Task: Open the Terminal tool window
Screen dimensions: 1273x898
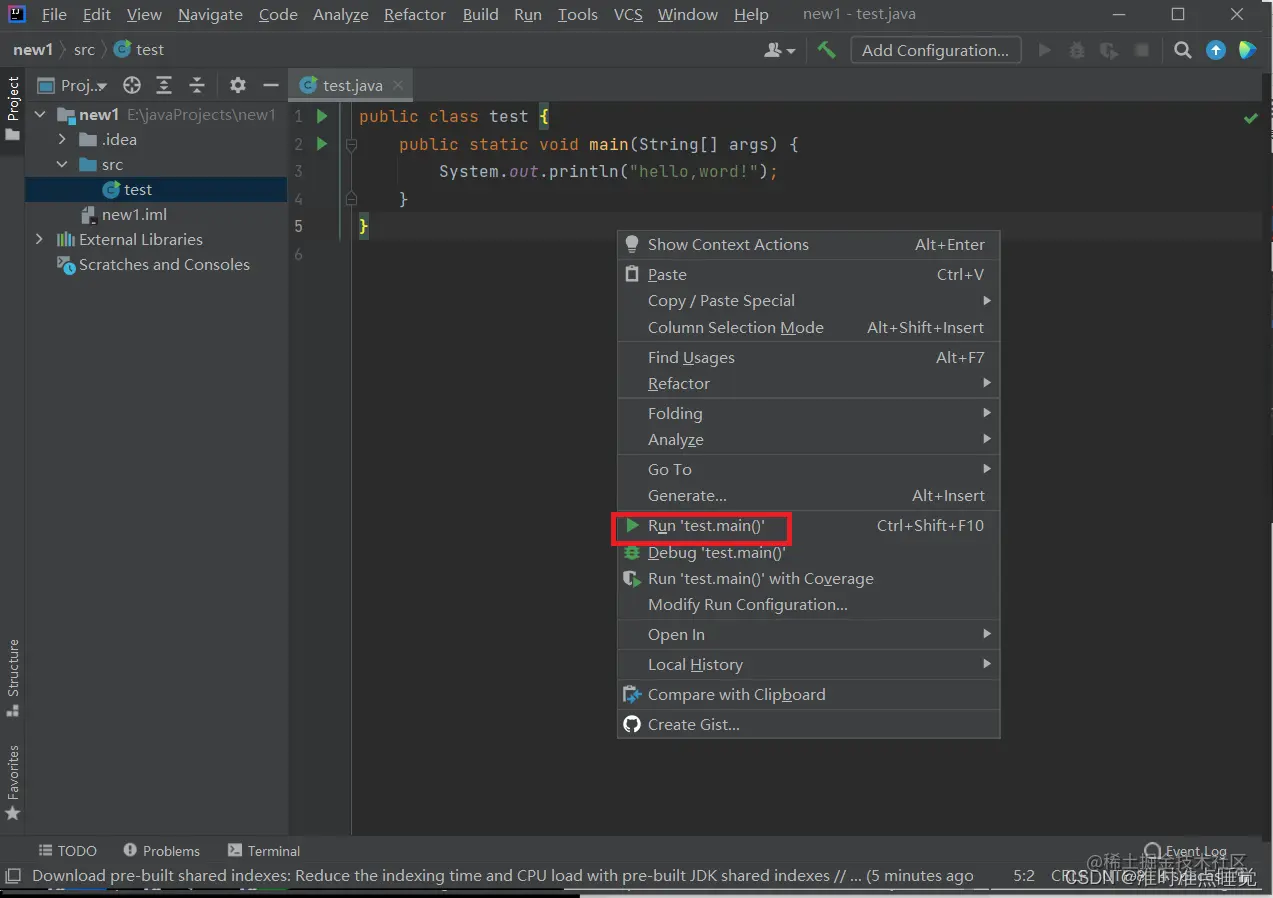Action: tap(264, 851)
